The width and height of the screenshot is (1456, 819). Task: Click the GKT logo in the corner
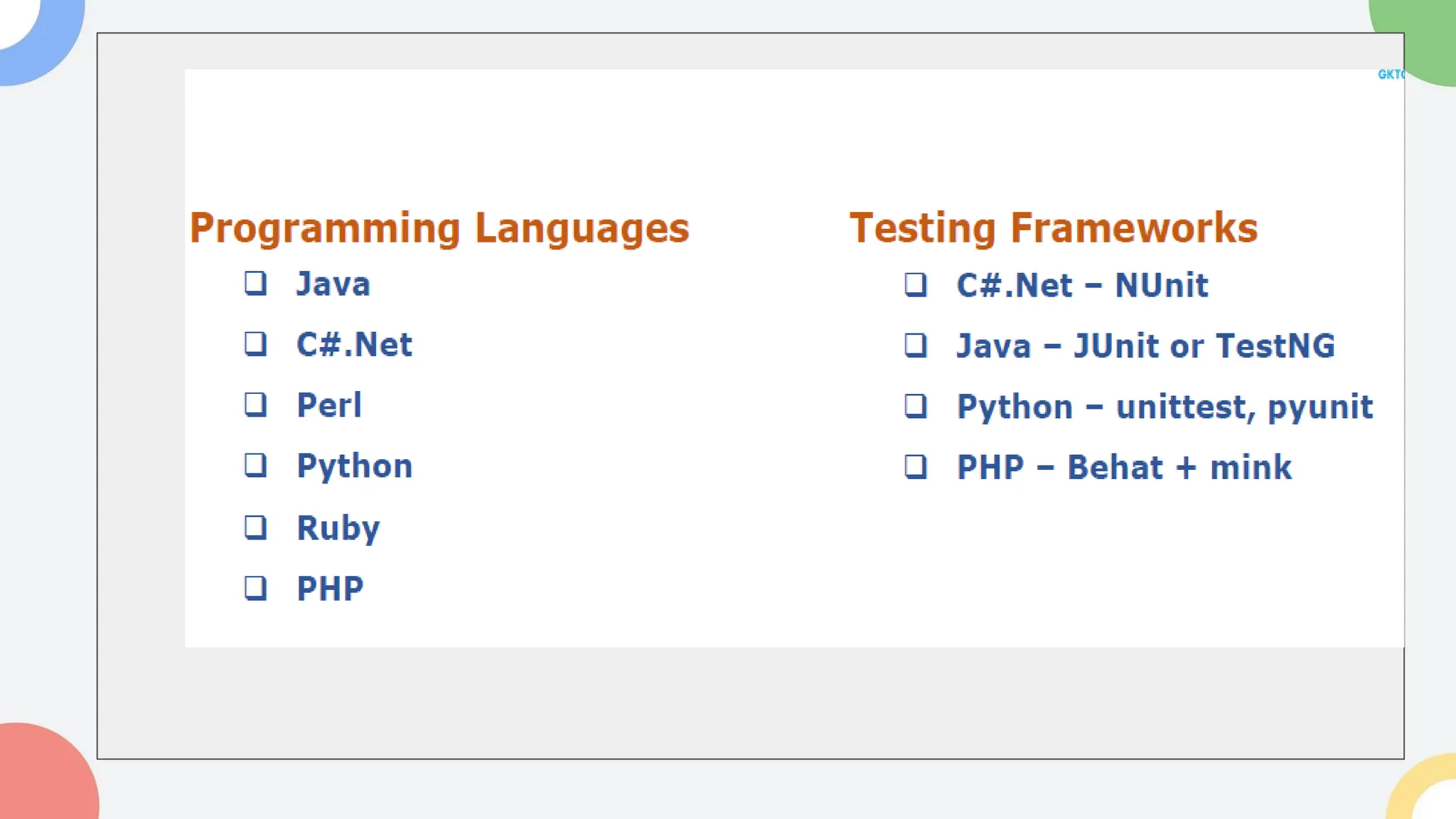pyautogui.click(x=1390, y=74)
